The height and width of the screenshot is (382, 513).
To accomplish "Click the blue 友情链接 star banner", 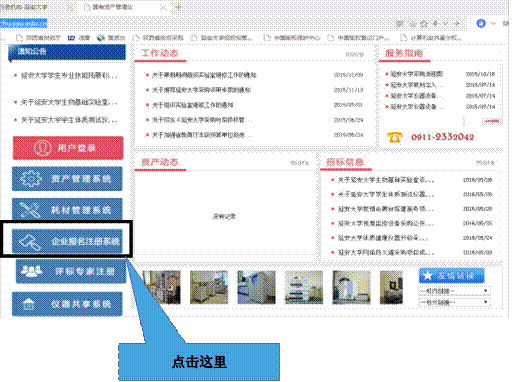I will 451,275.
